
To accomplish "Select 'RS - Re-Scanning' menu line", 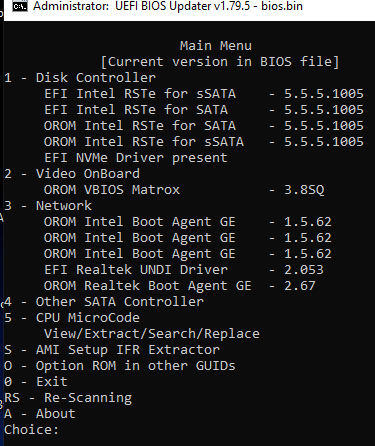I will 68,398.
